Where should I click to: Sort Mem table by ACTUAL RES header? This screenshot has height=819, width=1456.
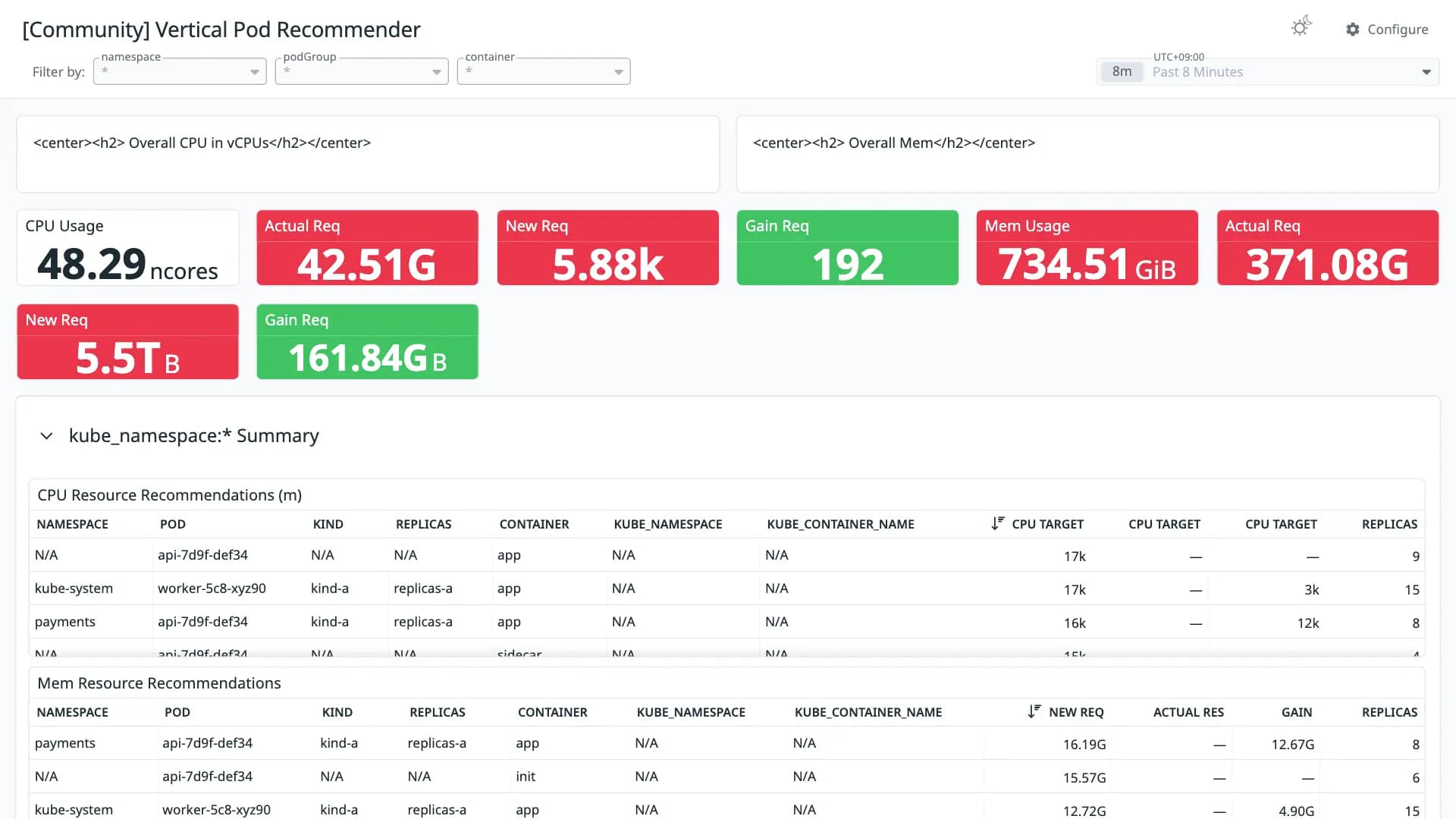point(1188,712)
